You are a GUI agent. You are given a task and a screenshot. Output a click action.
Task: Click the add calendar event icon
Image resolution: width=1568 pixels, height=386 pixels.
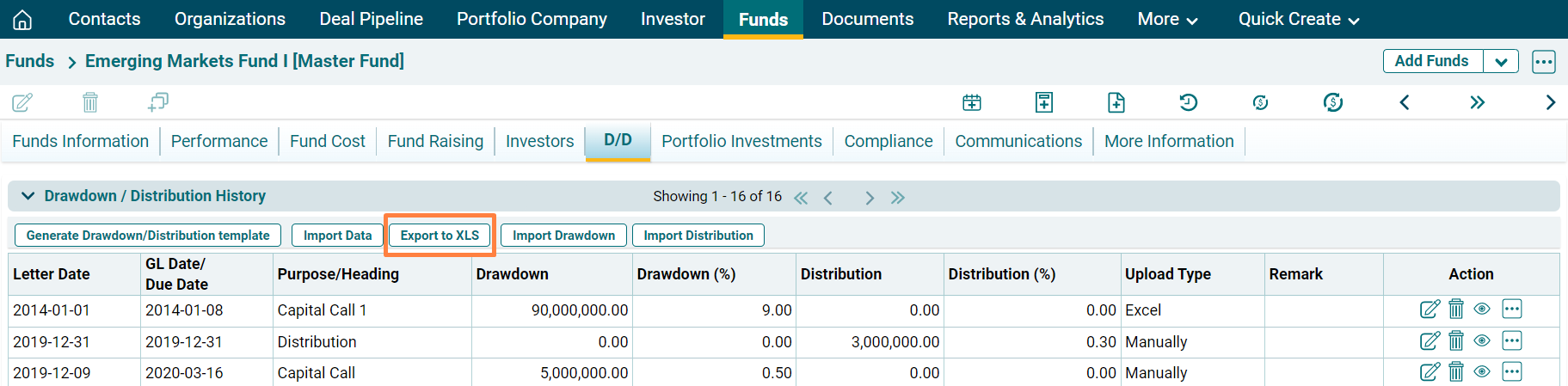click(972, 103)
